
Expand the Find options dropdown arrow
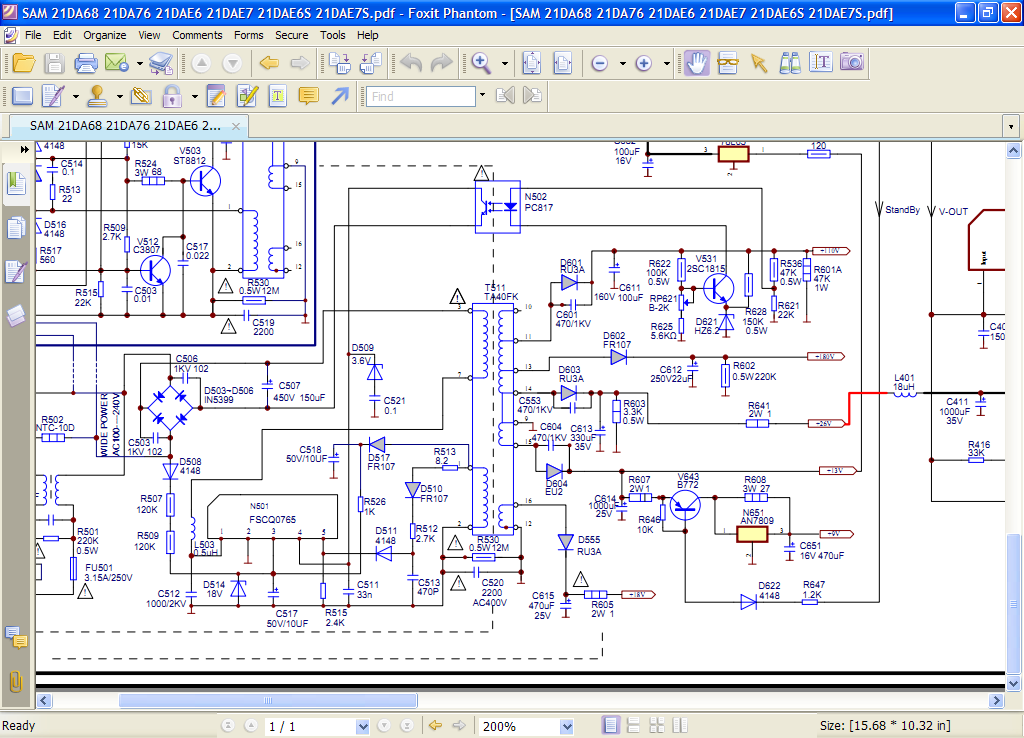pyautogui.click(x=482, y=96)
